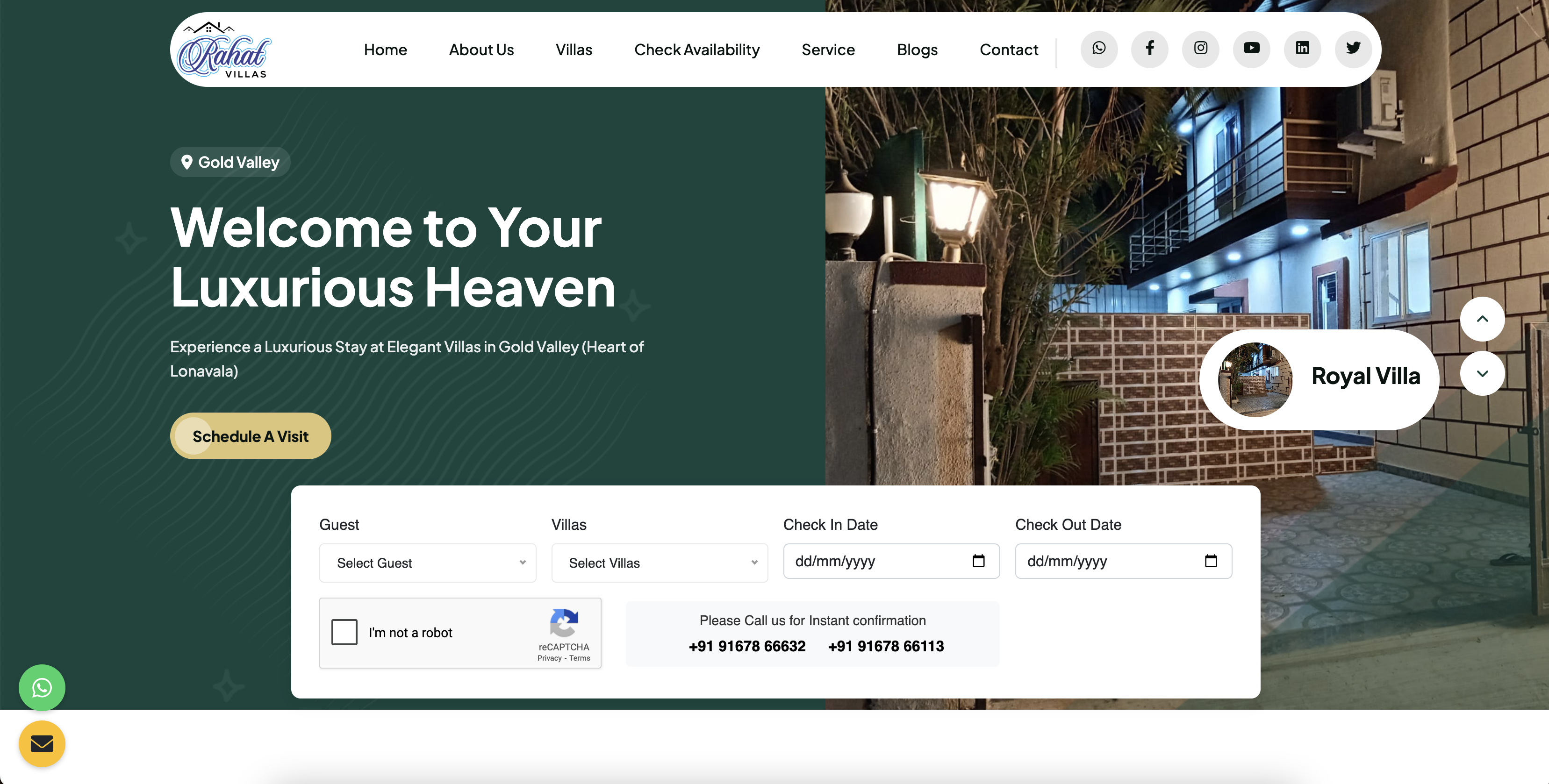This screenshot has width=1549, height=784.
Task: Open the Facebook social icon in header
Action: 1150,50
